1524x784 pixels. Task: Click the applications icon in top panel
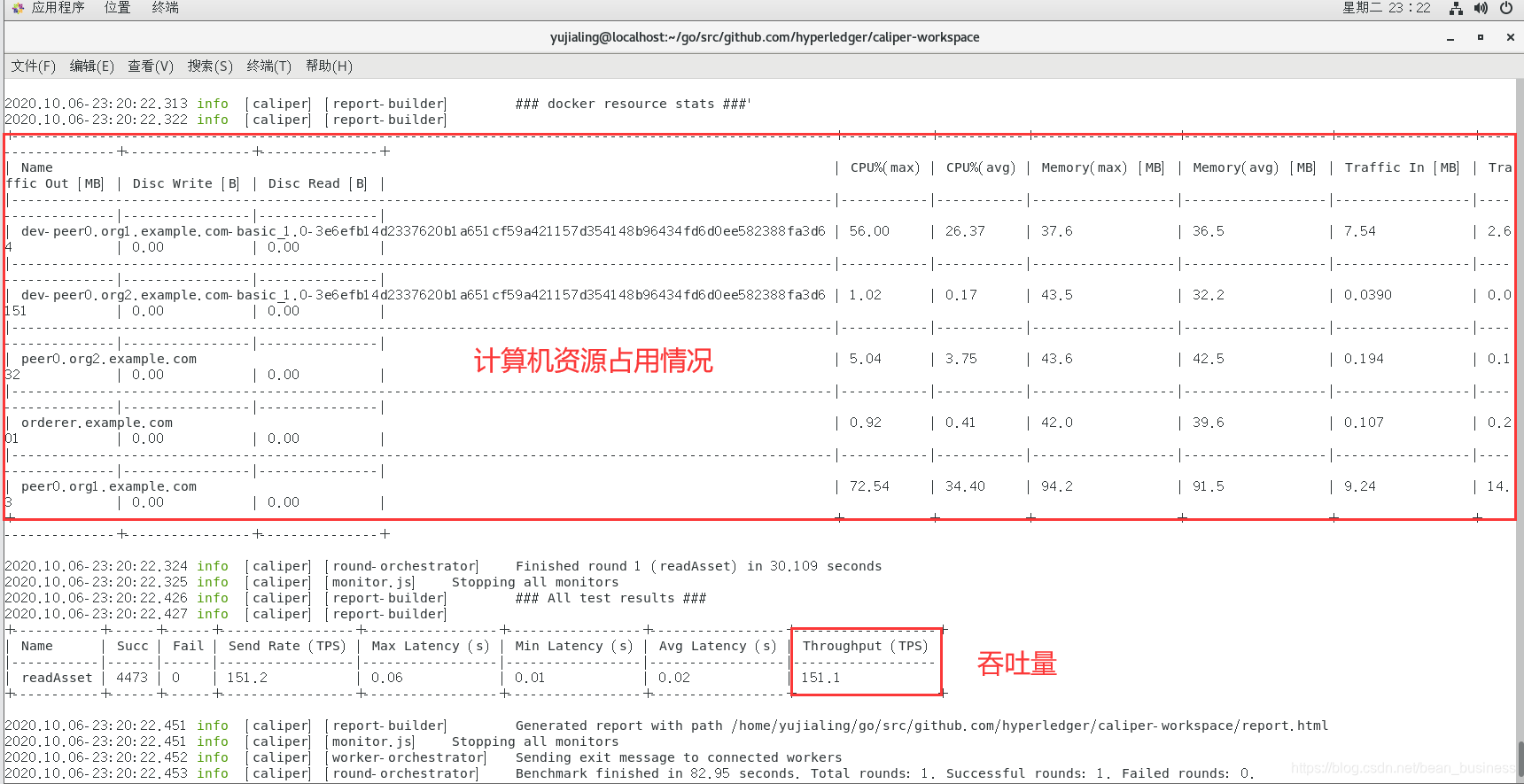pyautogui.click(x=18, y=8)
